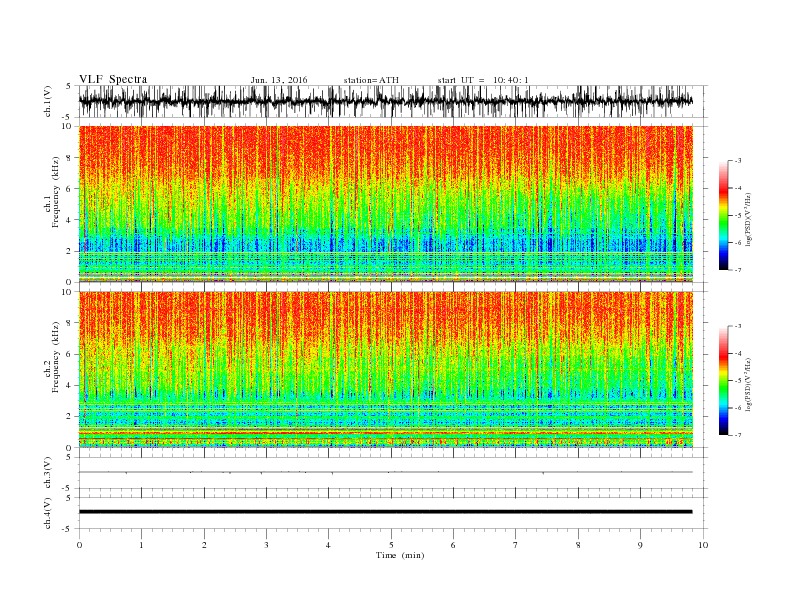This screenshot has width=792, height=612.
Task: Click the upper PSD color bar
Action: (723, 215)
